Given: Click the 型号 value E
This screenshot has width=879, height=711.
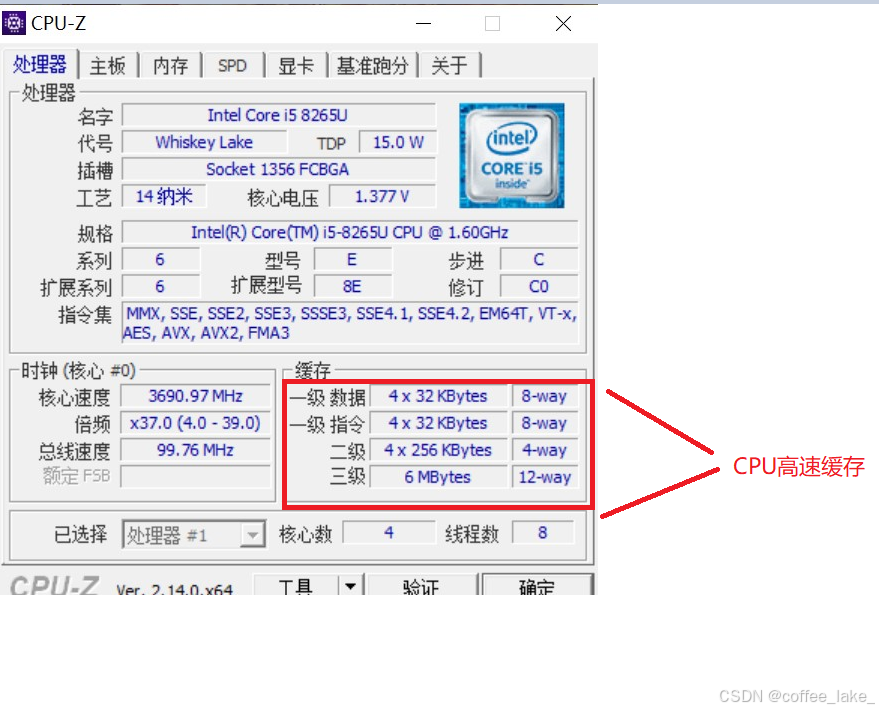Looking at the screenshot, I should (353, 260).
